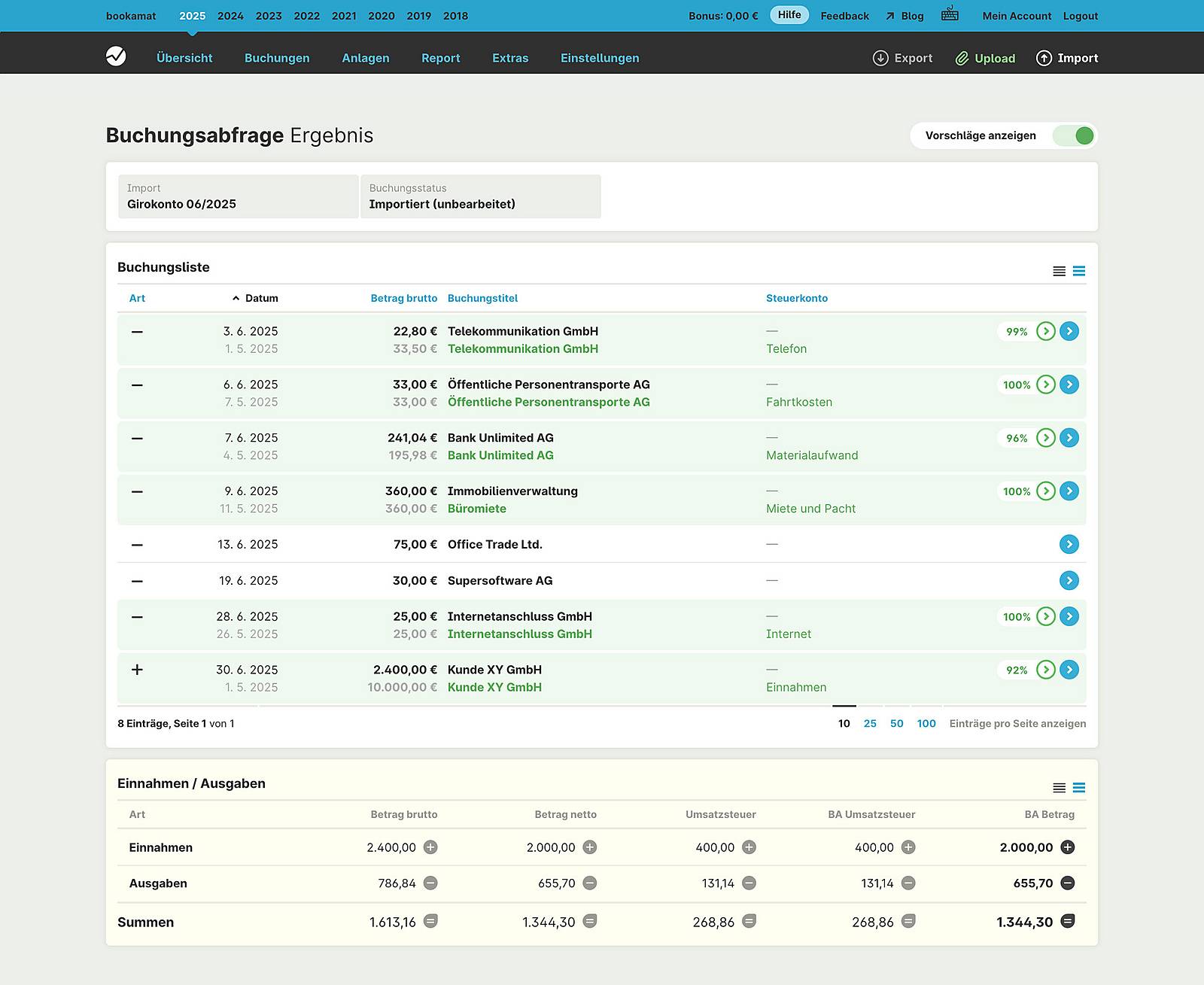Accept 96% suggestion for Bank Unlimited AG
Viewport: 1204px width, 985px height.
[1046, 438]
